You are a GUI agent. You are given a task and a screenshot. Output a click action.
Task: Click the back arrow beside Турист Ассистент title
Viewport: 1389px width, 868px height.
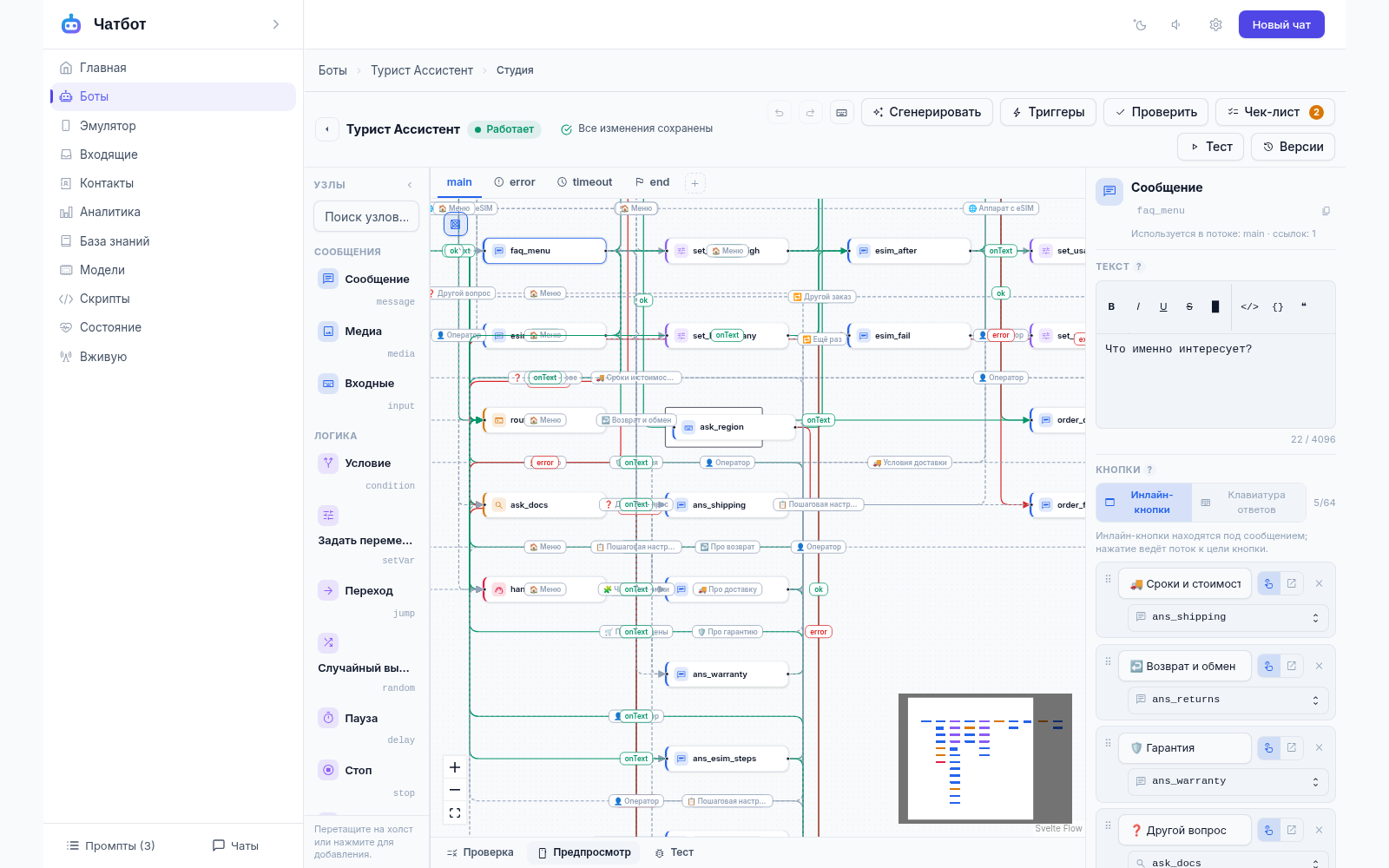point(326,129)
